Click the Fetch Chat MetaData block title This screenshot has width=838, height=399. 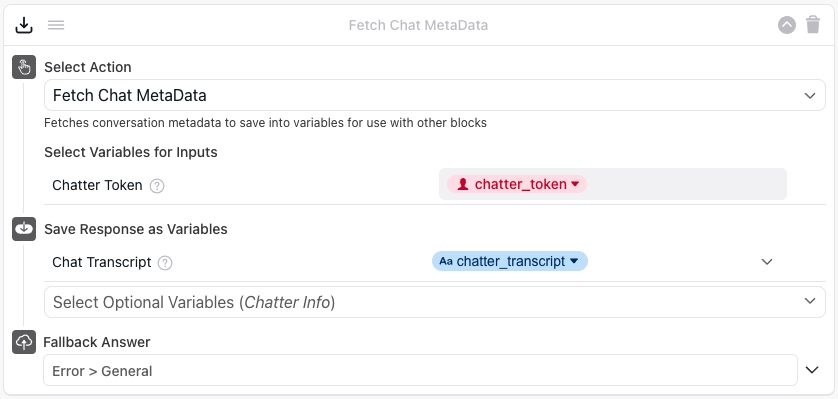point(418,25)
